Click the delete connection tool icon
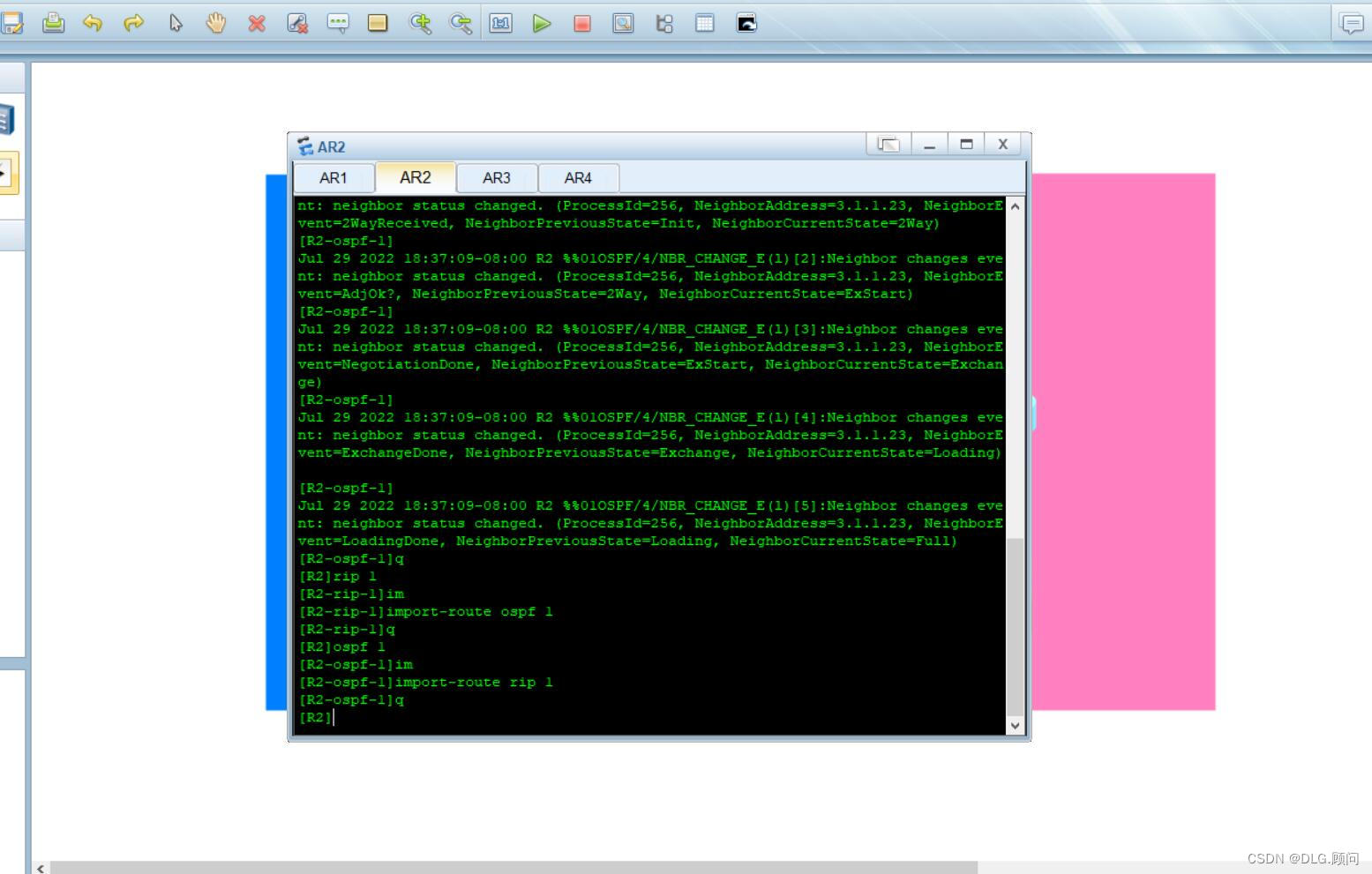 coord(297,24)
